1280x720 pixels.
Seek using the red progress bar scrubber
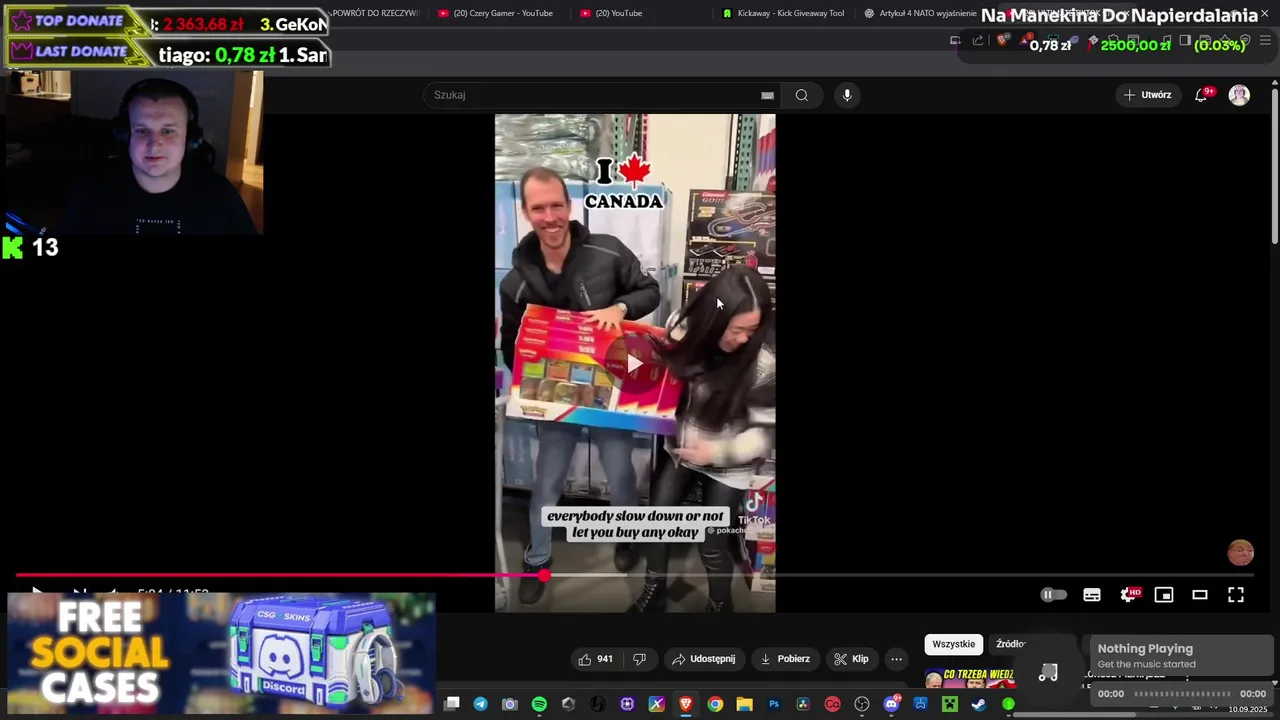pos(543,575)
